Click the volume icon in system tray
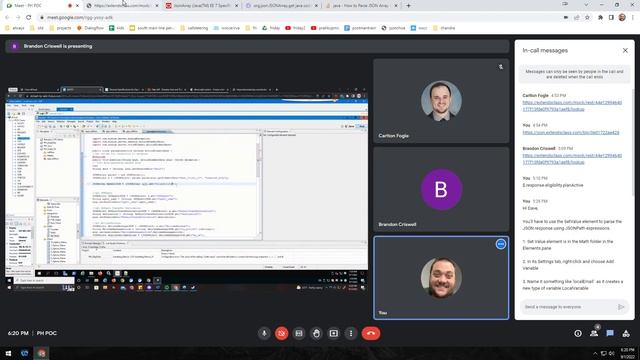The height and width of the screenshot is (360, 640). (611, 353)
